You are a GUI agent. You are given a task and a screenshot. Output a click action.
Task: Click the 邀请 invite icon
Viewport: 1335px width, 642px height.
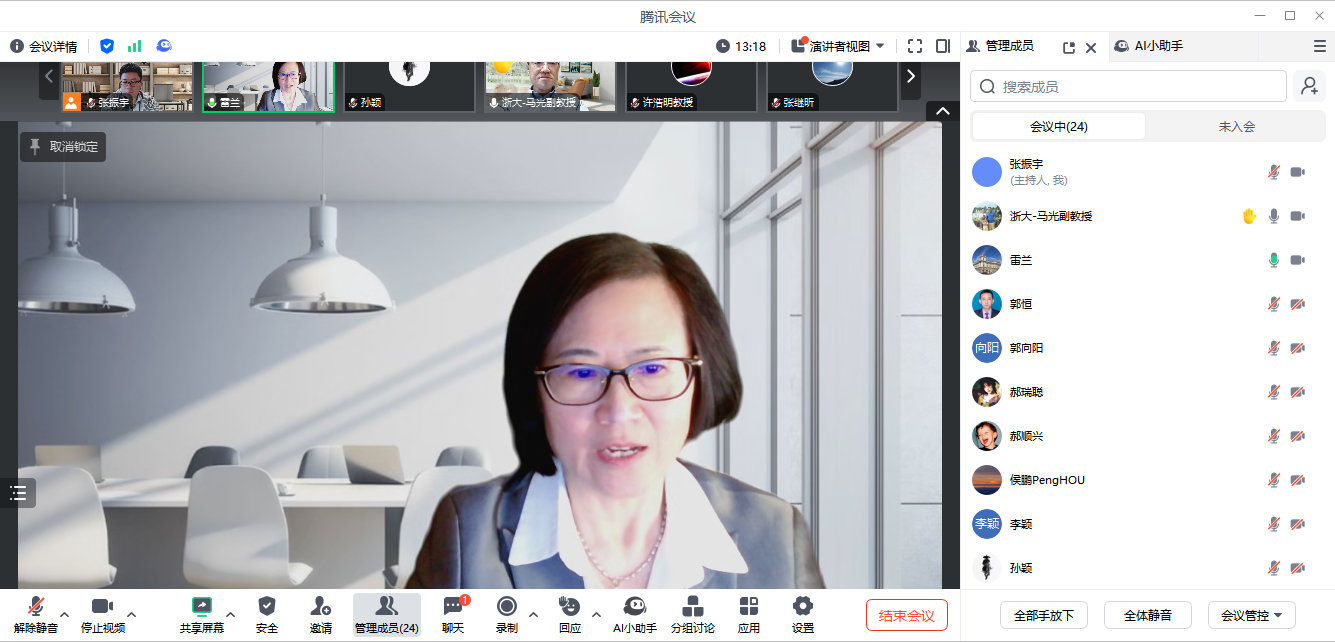pos(320,607)
